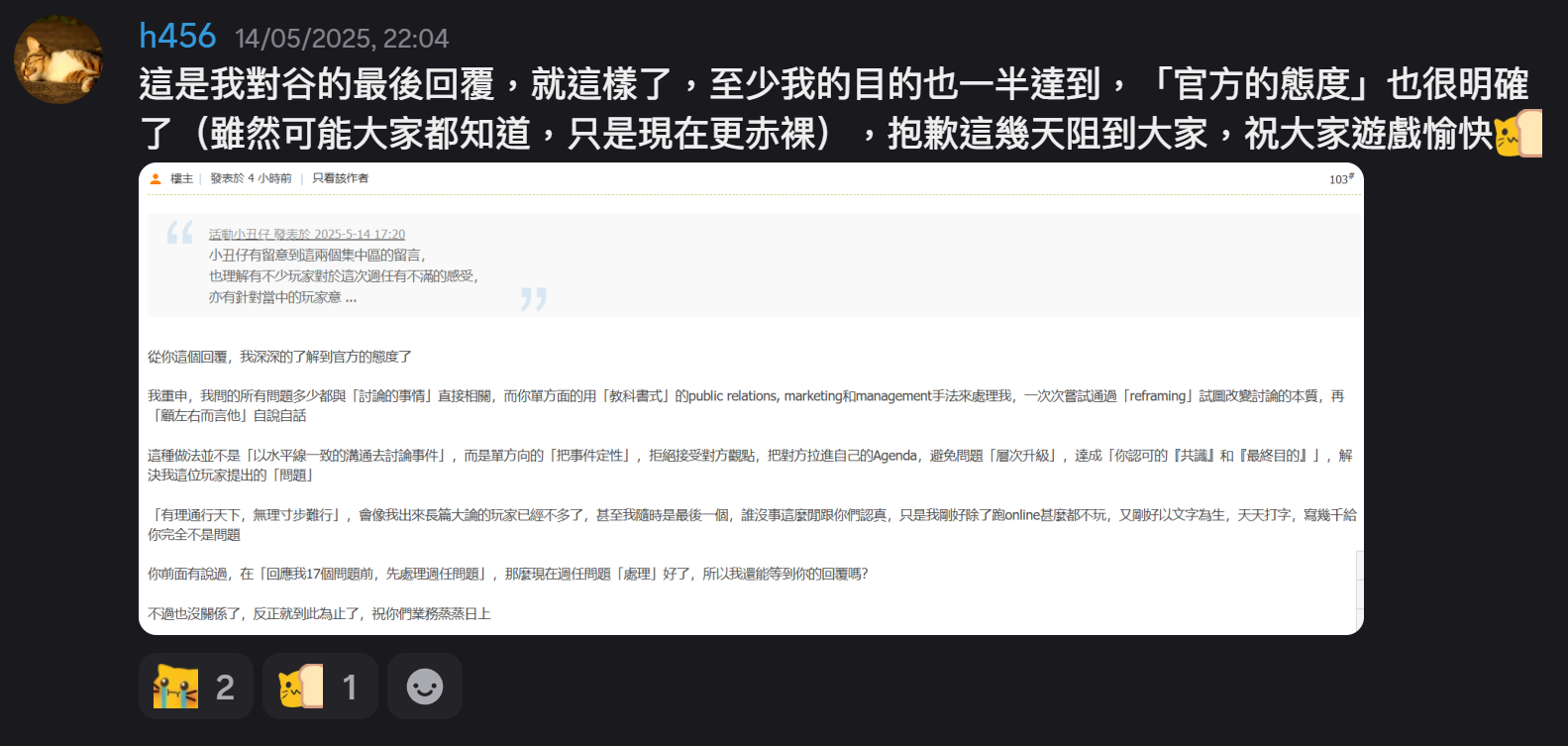Click the closing quotation mark icon

coord(534,298)
